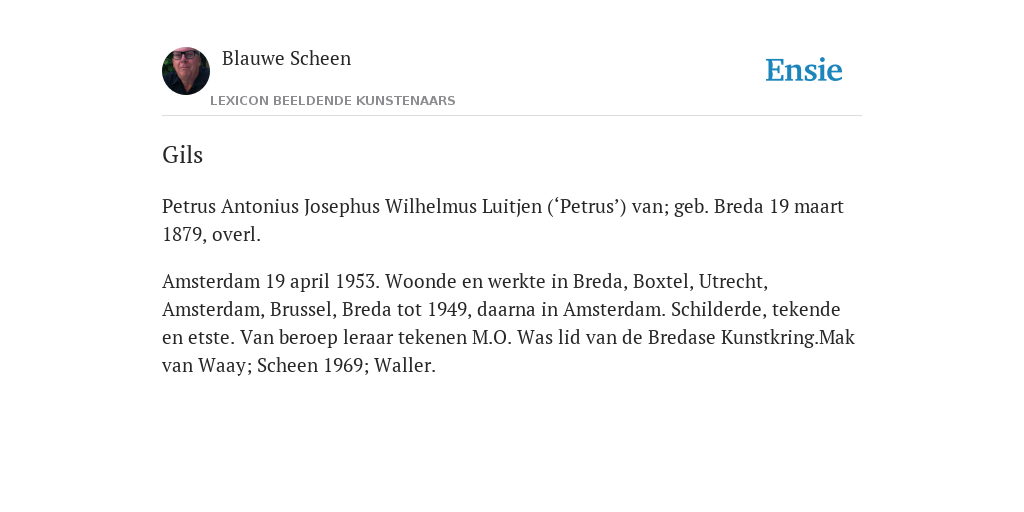Click the text Schilderde, tekende

pos(756,310)
